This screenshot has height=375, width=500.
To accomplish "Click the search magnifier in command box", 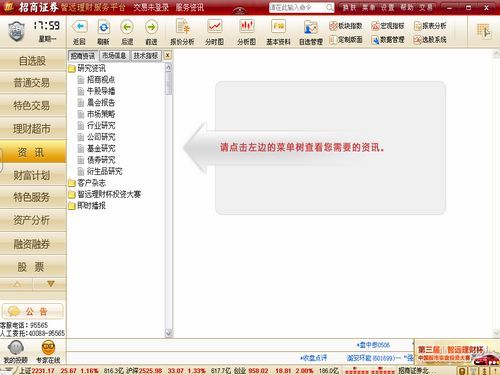I will point(329,7).
